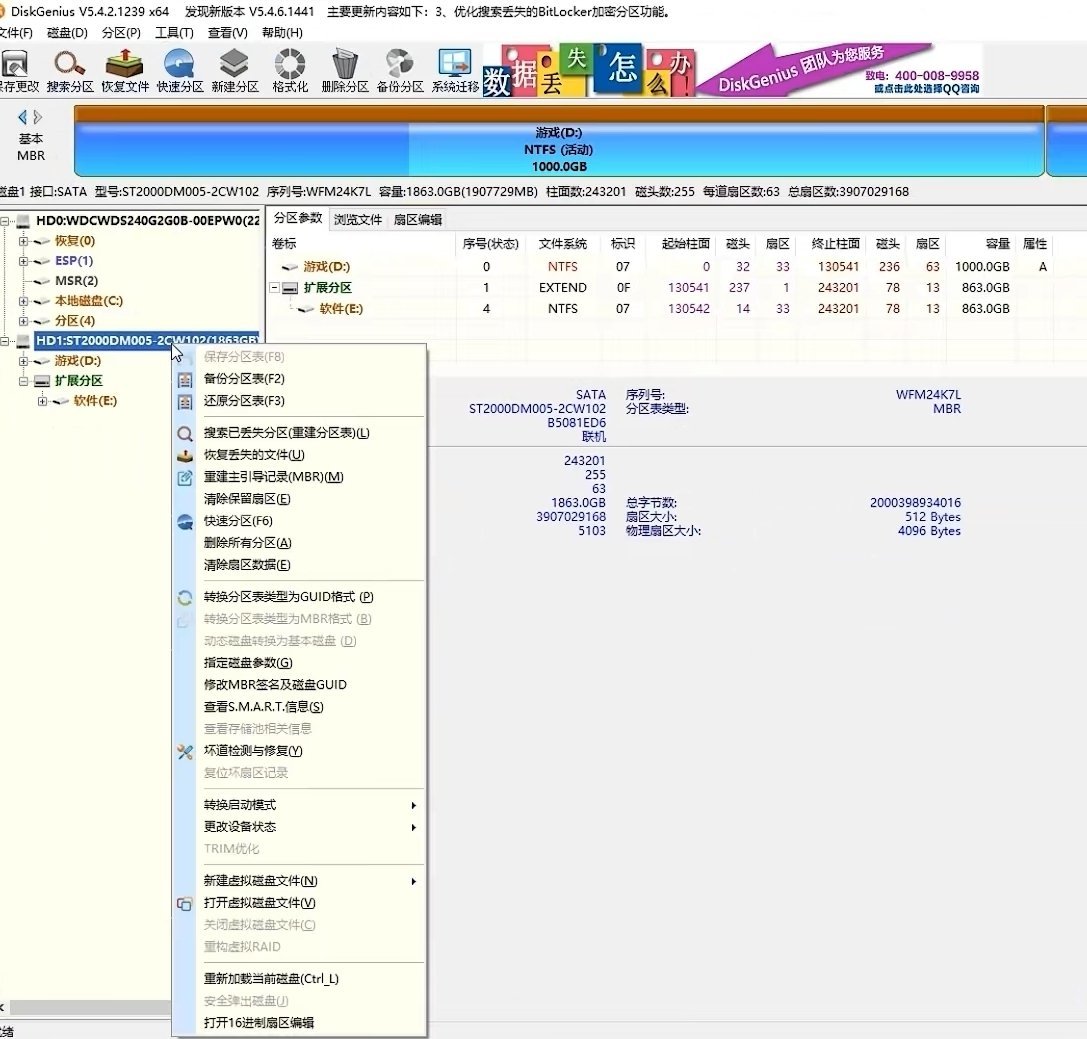Expand the 恢复(0) partition node

24,241
